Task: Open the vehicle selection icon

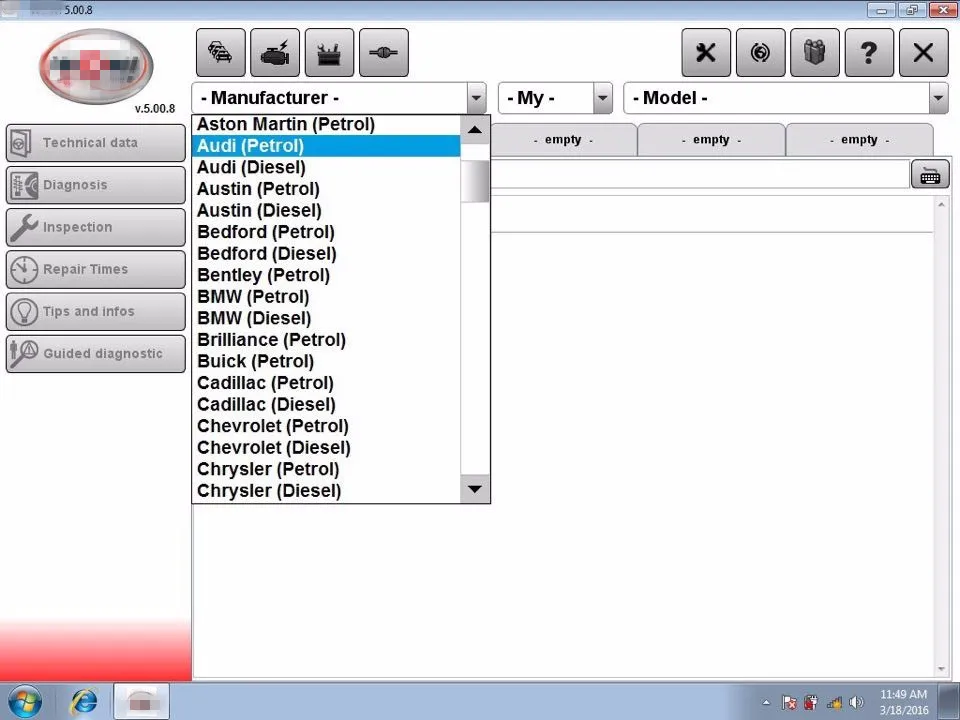Action: [220, 52]
